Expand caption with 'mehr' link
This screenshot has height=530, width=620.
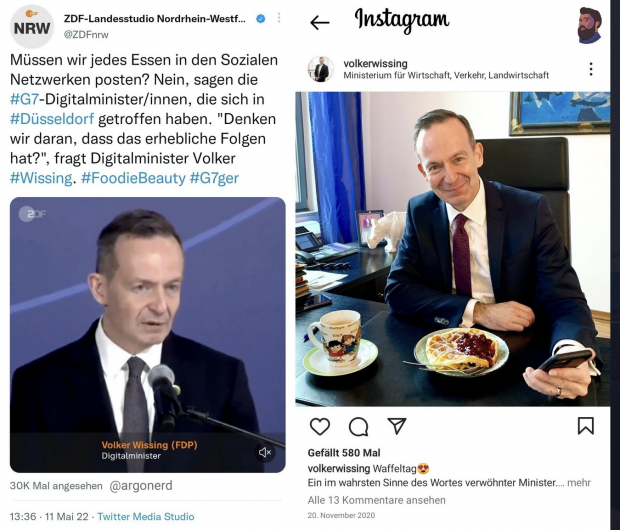pyautogui.click(x=579, y=483)
